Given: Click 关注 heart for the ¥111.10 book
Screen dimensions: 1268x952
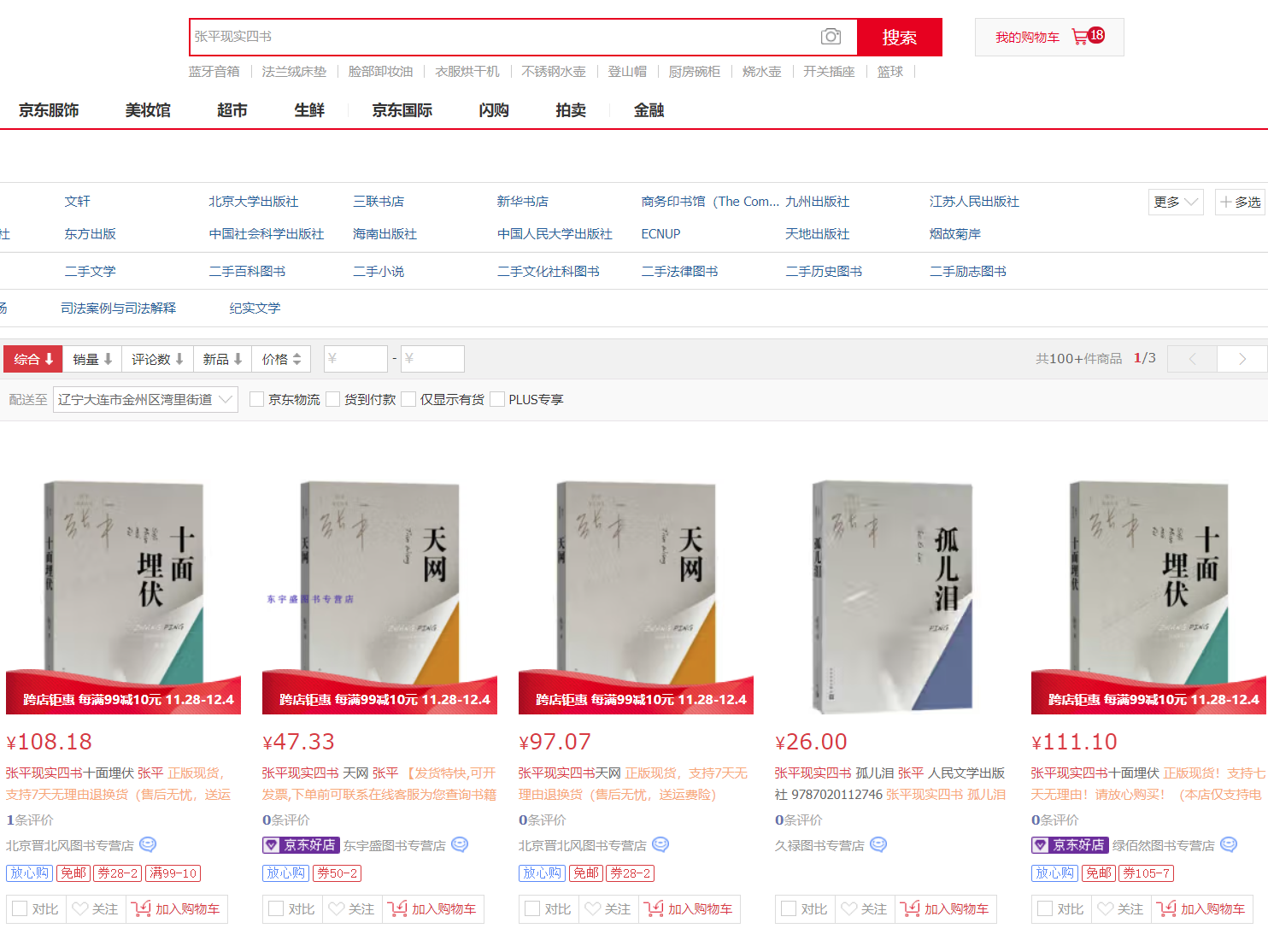Looking at the screenshot, I should coord(1121,909).
